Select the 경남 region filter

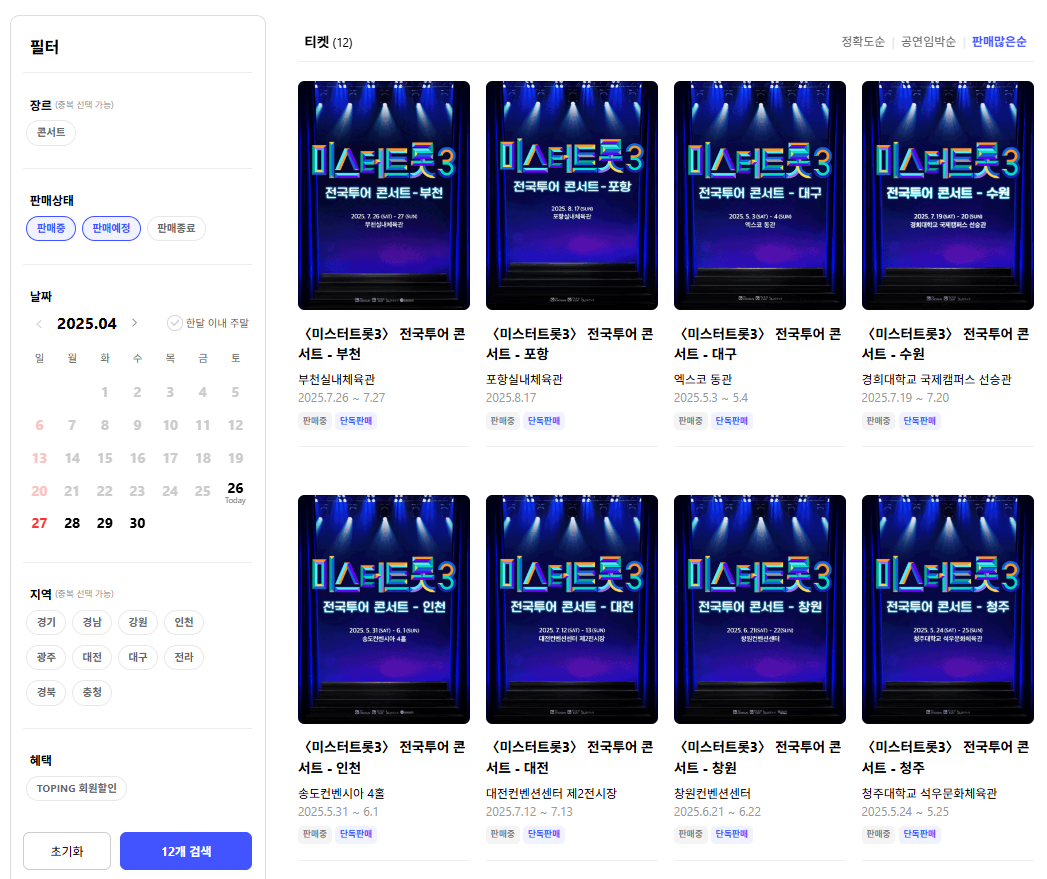point(92,623)
